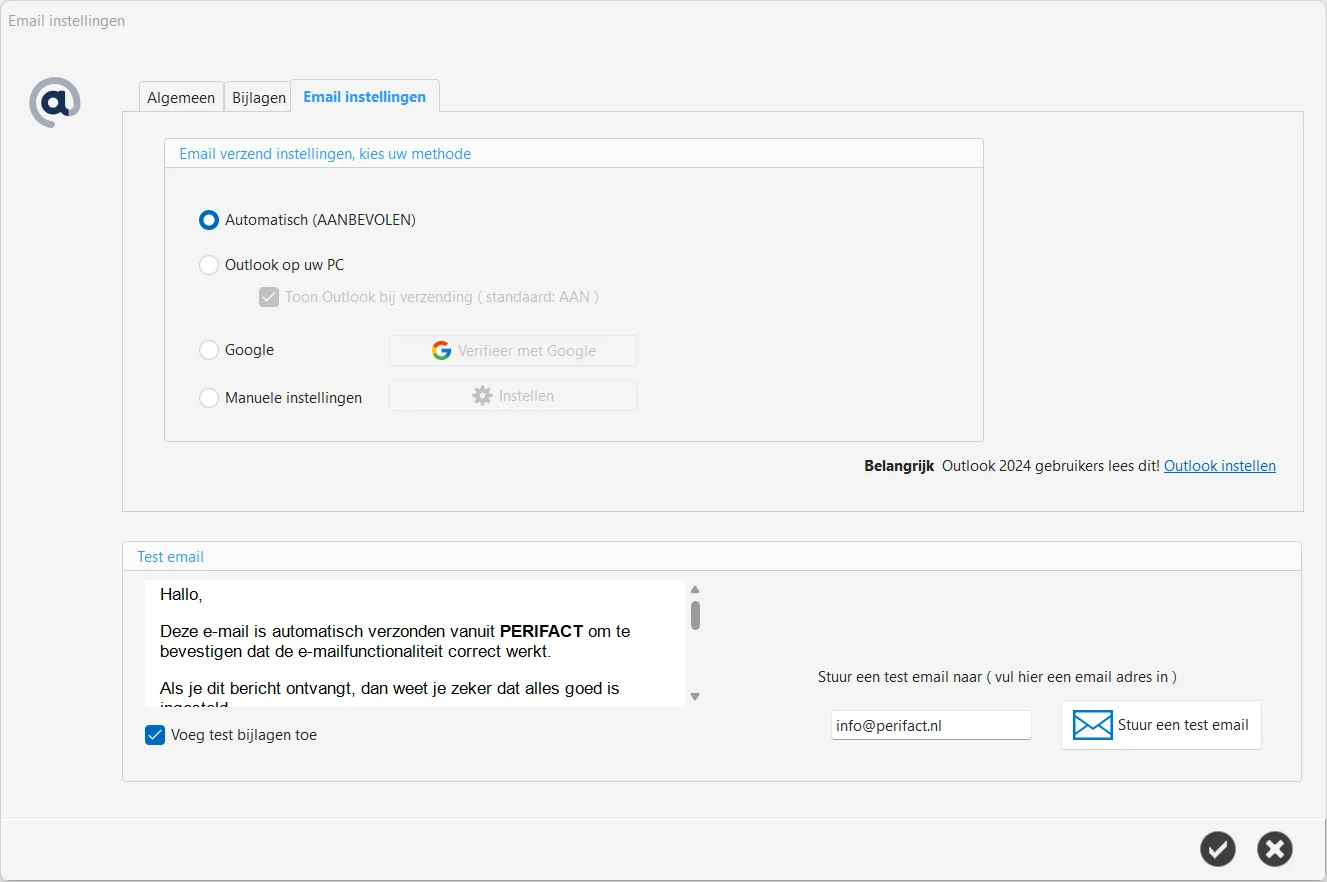Click the scroll up arrow of message preview
This screenshot has height=882, width=1327.
pos(695,589)
